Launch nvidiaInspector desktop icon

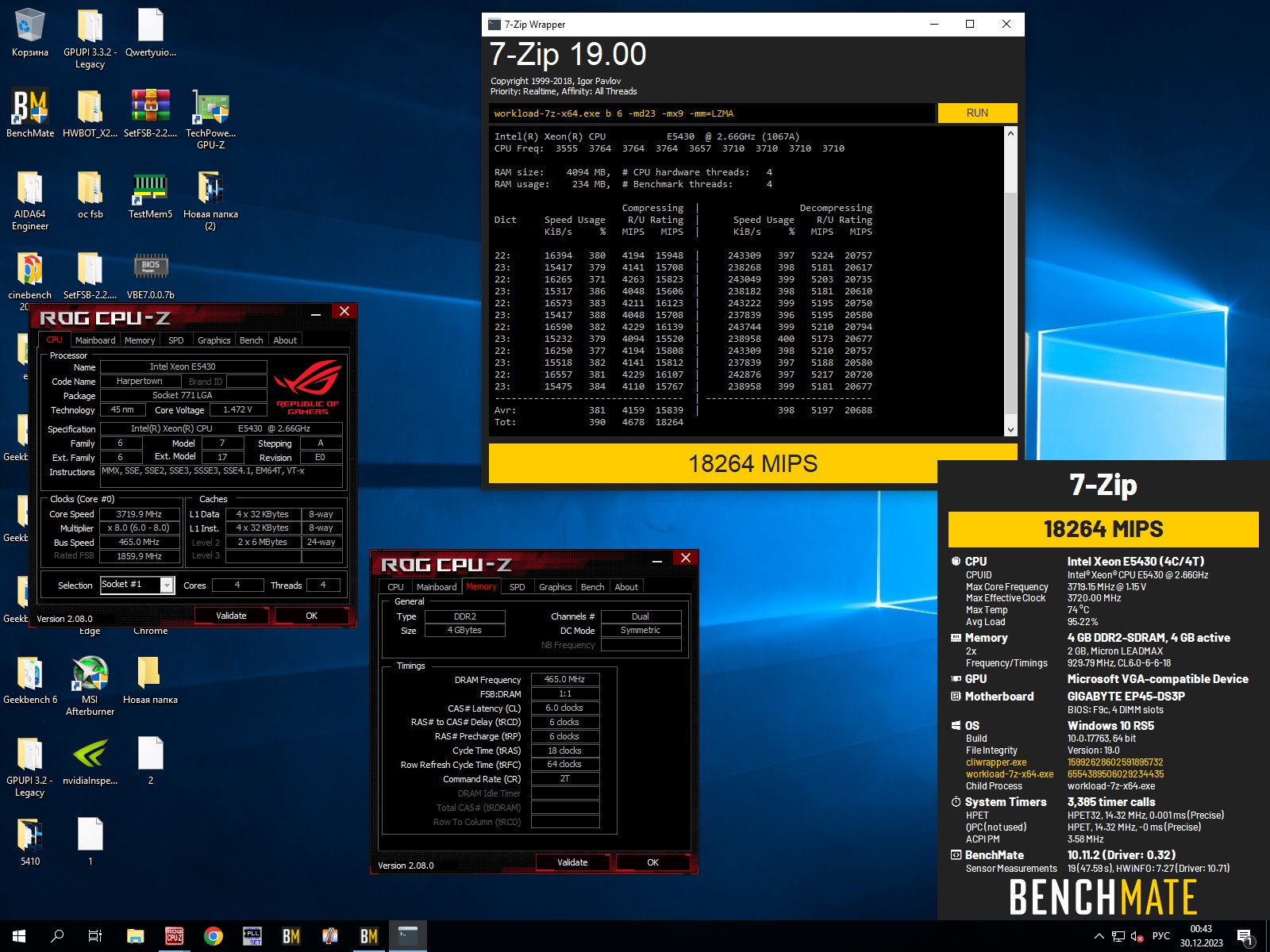[90, 760]
